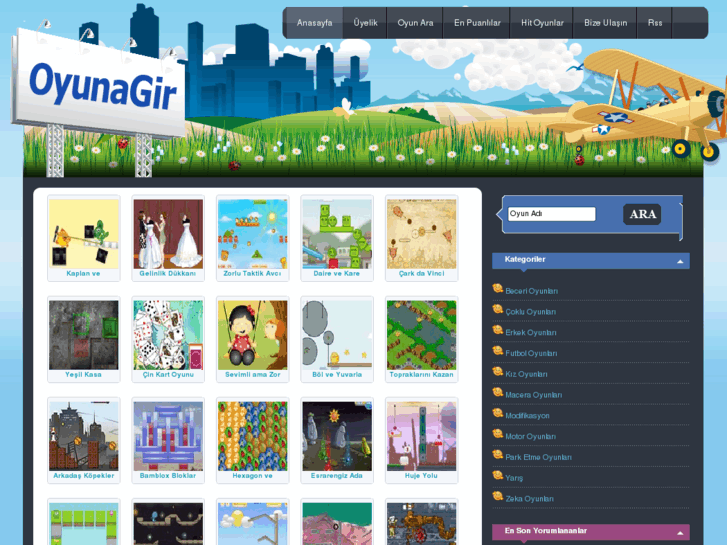
Task: Open Zeka Oyunları category link
Action: (529, 499)
